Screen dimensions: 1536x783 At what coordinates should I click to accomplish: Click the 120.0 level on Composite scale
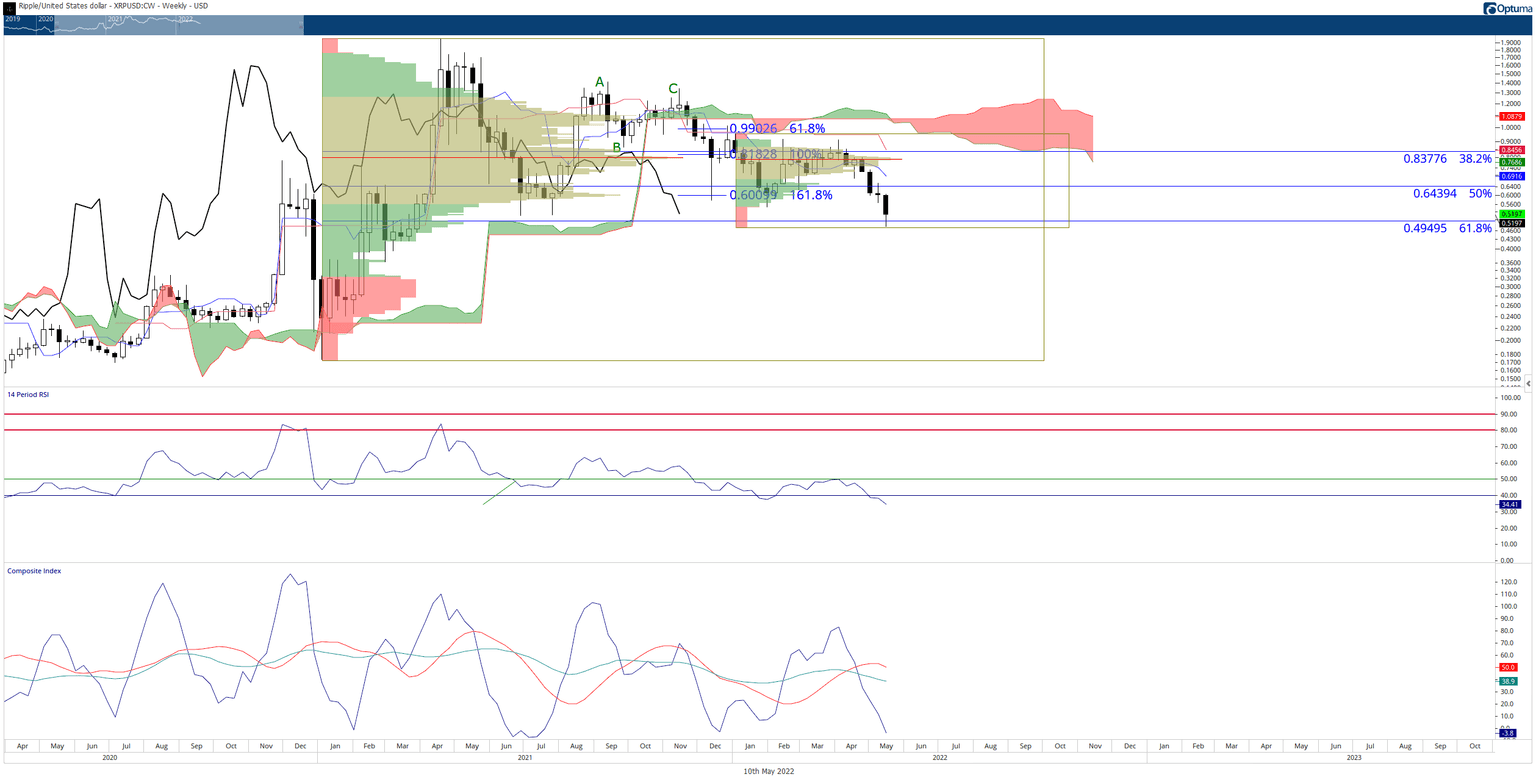[x=1510, y=582]
